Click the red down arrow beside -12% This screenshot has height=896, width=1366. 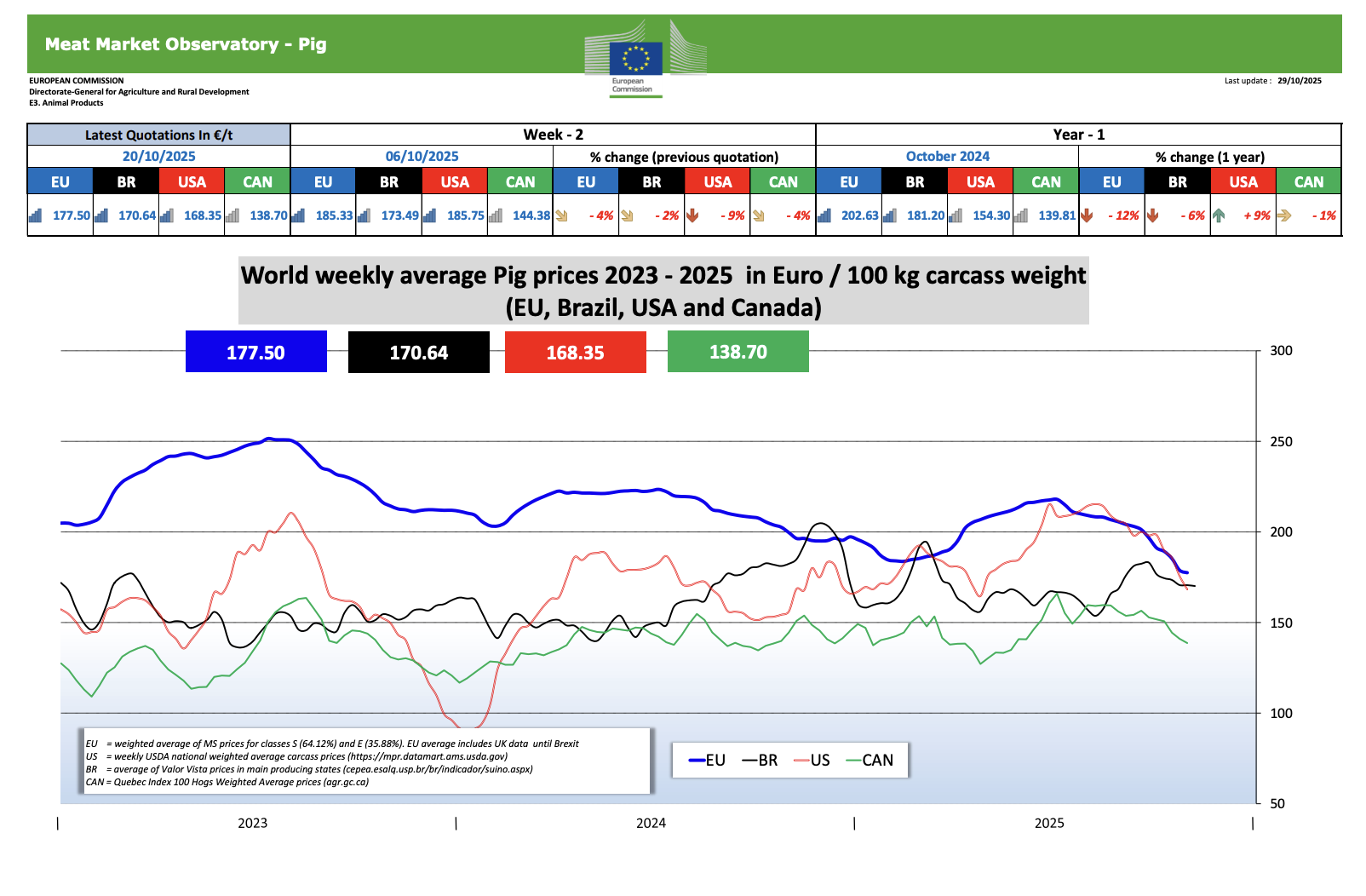[1087, 215]
